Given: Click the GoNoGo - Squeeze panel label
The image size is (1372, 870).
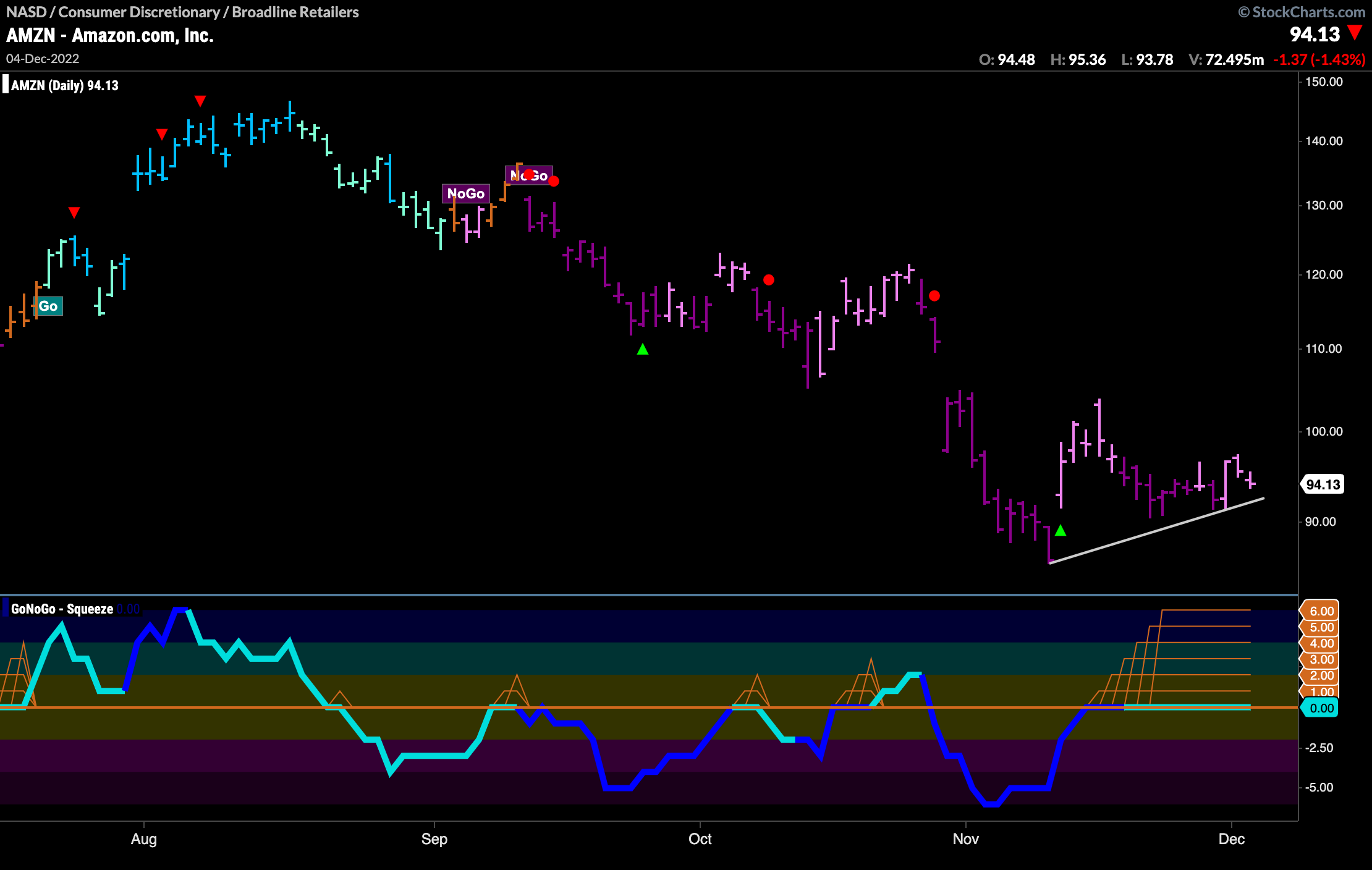Looking at the screenshot, I should (x=62, y=609).
